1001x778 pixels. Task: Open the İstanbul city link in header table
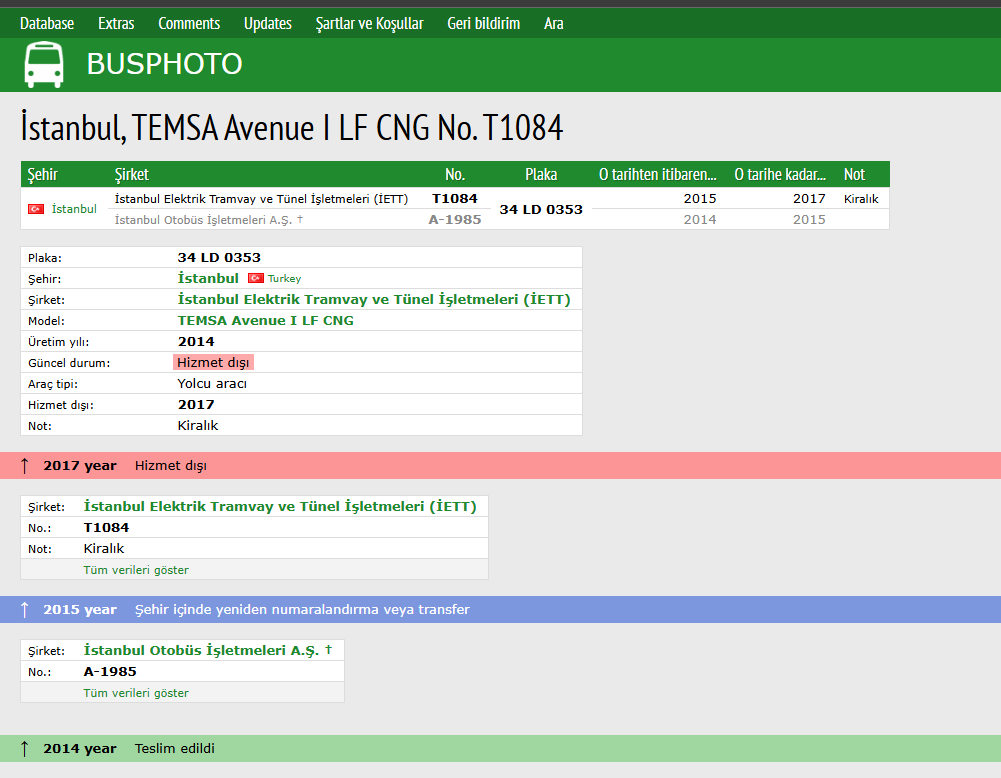74,209
